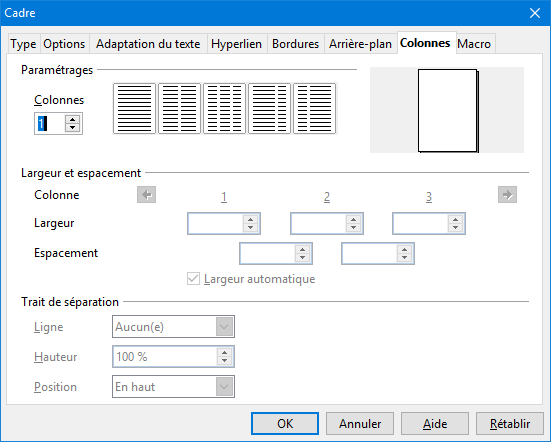Click the Rétablir button
551x442 pixels.
(x=510, y=423)
